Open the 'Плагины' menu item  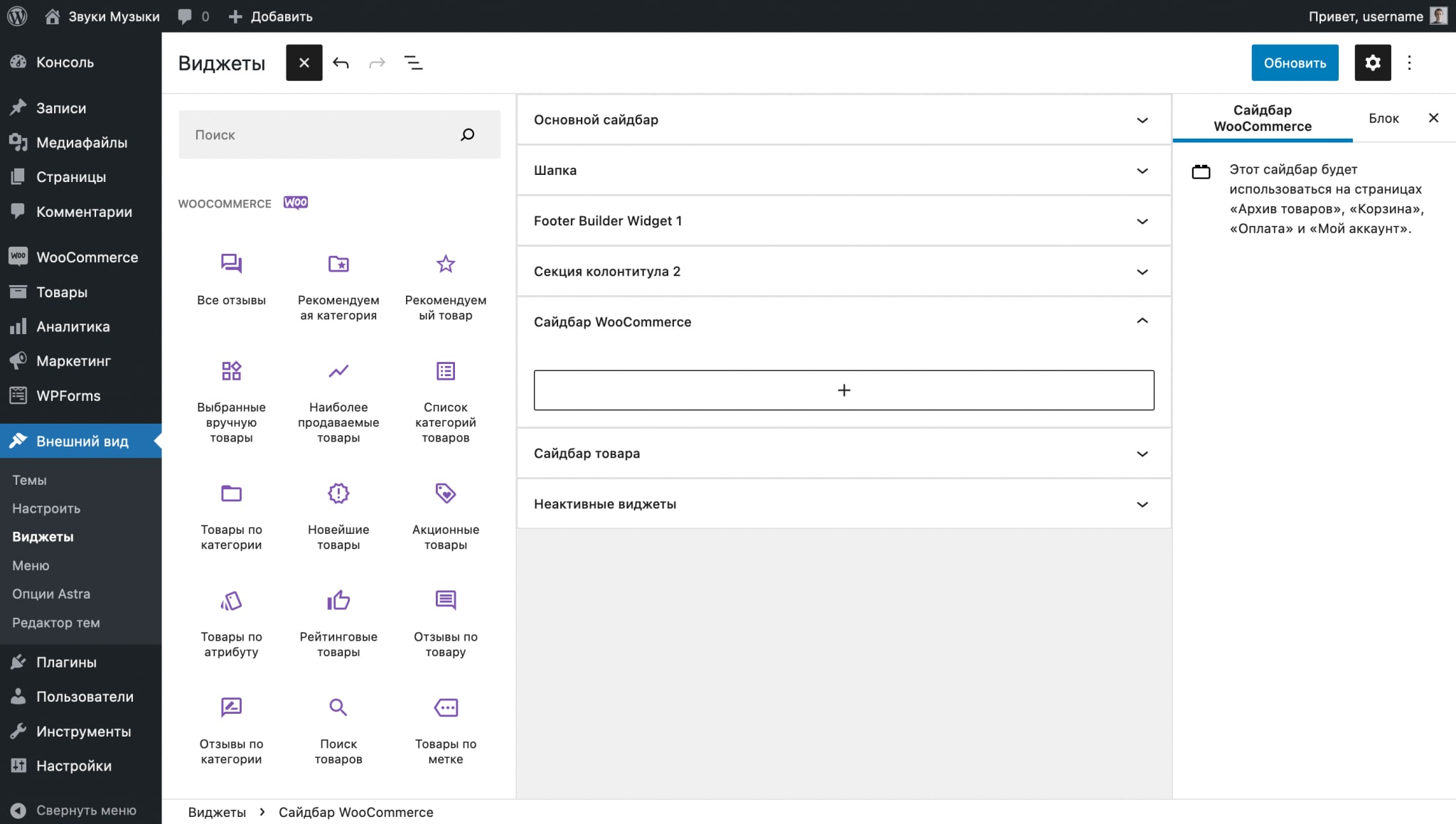pyautogui.click(x=80, y=662)
